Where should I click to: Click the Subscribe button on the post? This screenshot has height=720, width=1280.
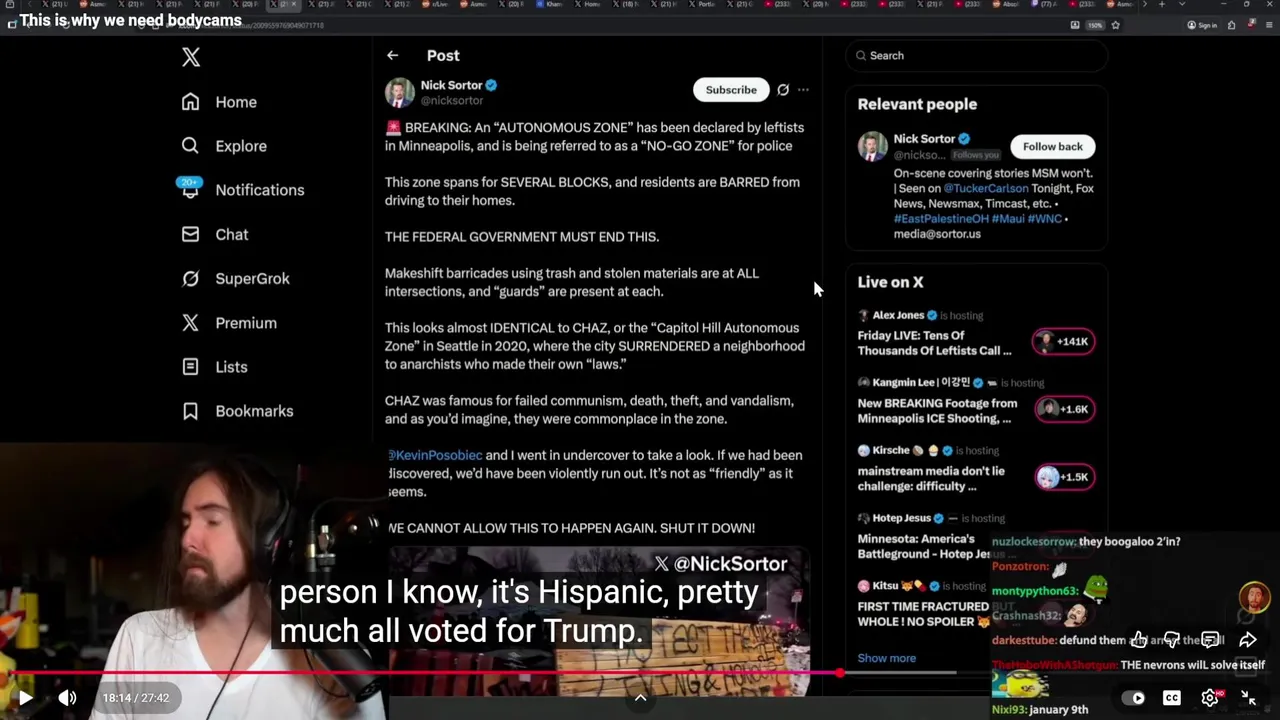(x=731, y=90)
